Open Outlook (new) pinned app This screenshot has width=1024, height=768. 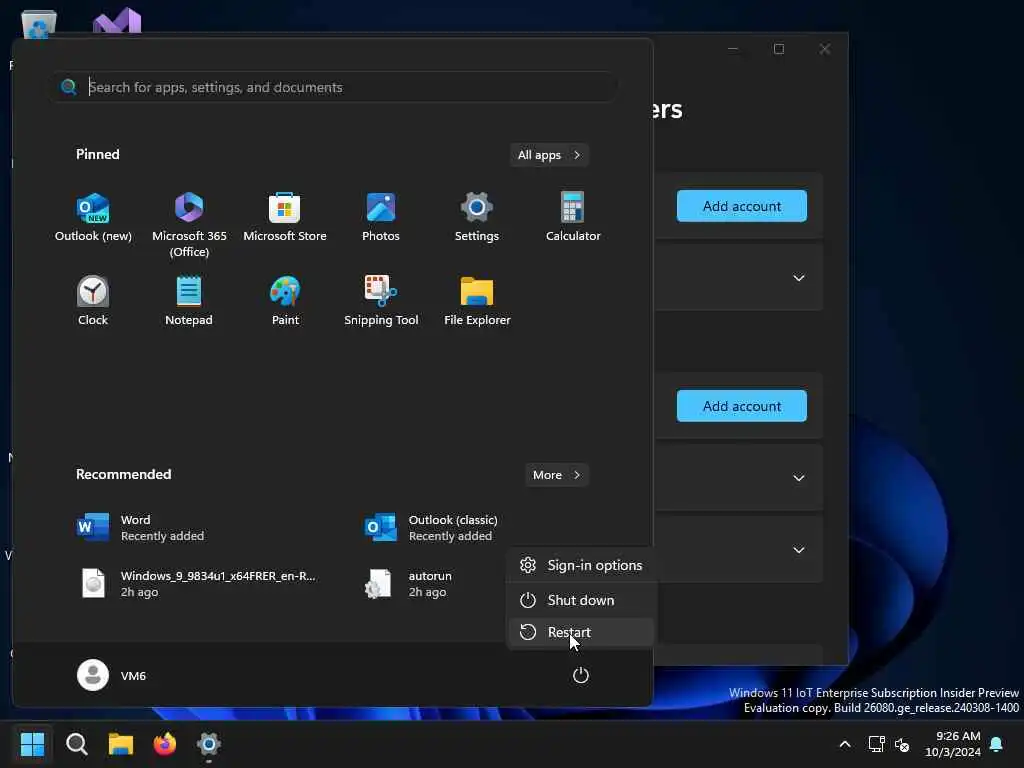pos(93,218)
